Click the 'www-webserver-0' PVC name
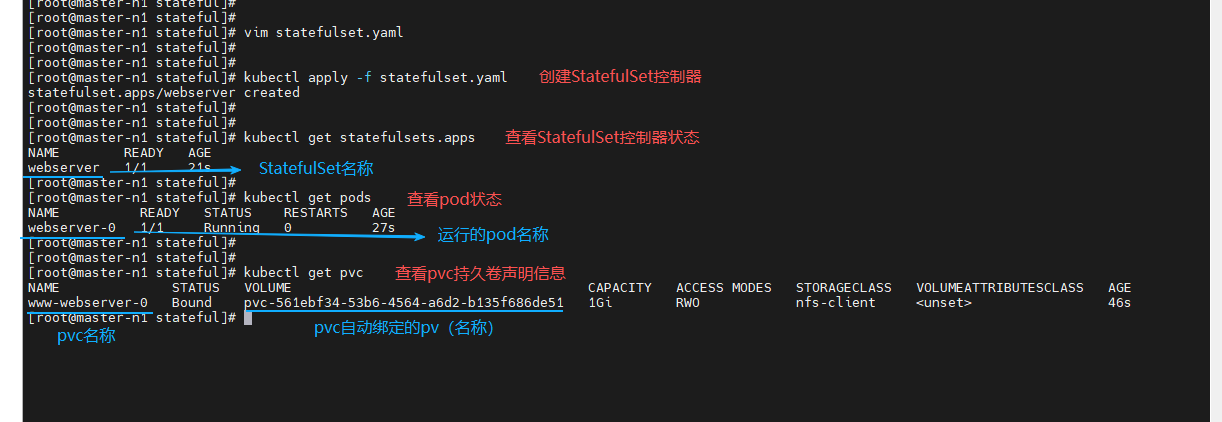 coord(88,302)
